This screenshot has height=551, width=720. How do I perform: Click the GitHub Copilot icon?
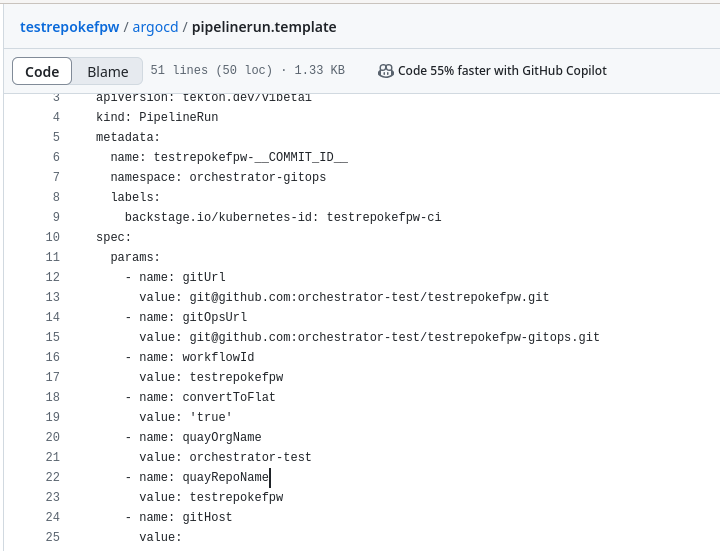(x=385, y=71)
